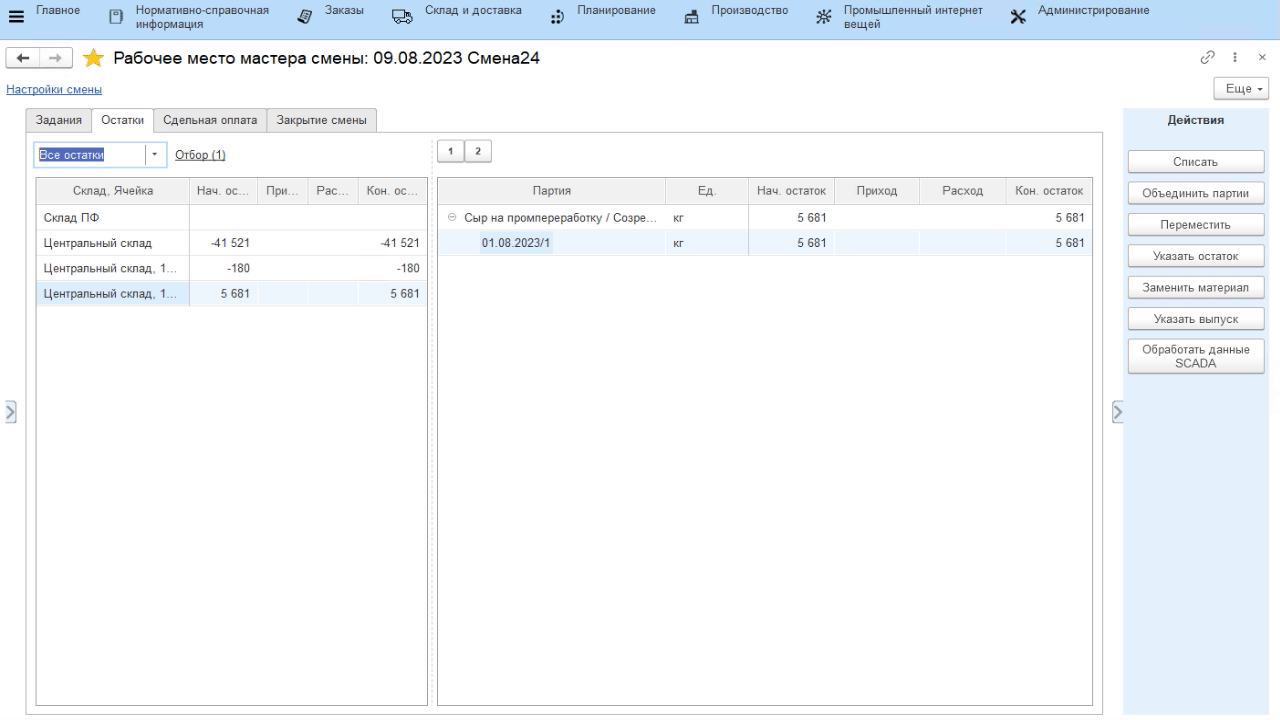Viewport: 1280px width, 720px height.
Task: Click the Списать button
Action: pos(1195,162)
